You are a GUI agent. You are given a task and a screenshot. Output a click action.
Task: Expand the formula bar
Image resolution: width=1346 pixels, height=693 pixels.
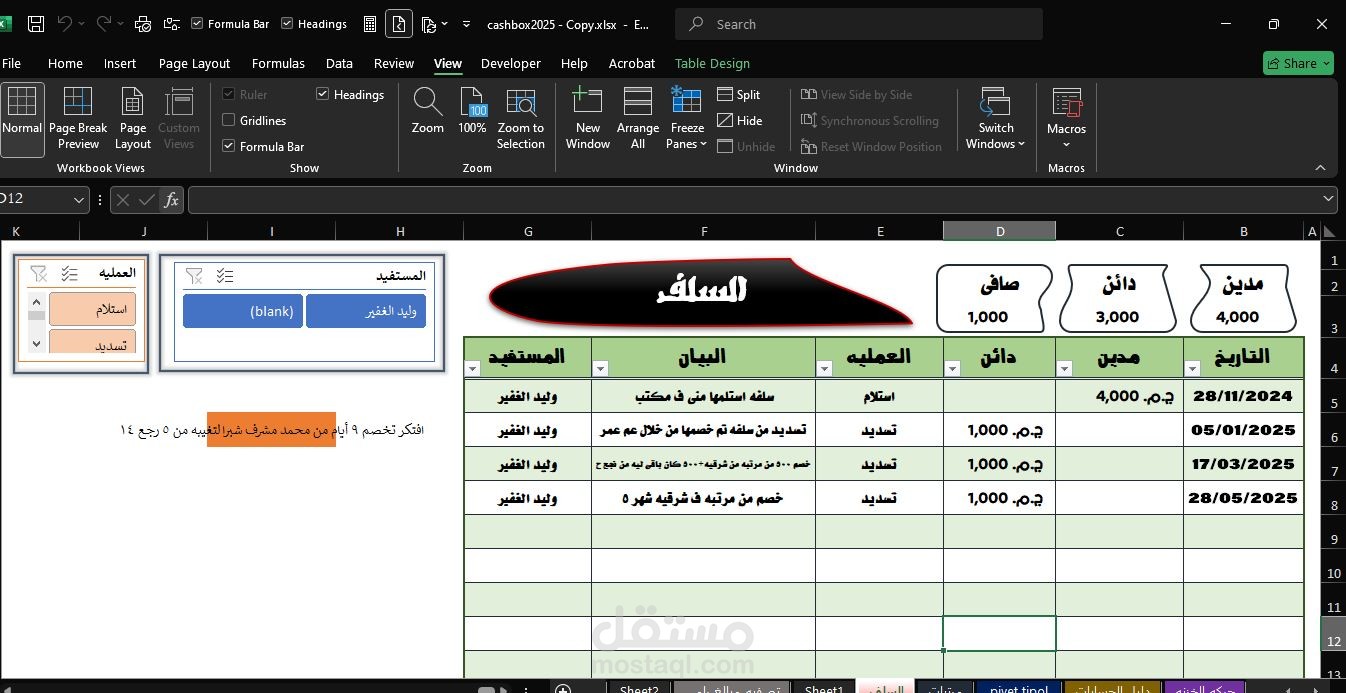1328,200
